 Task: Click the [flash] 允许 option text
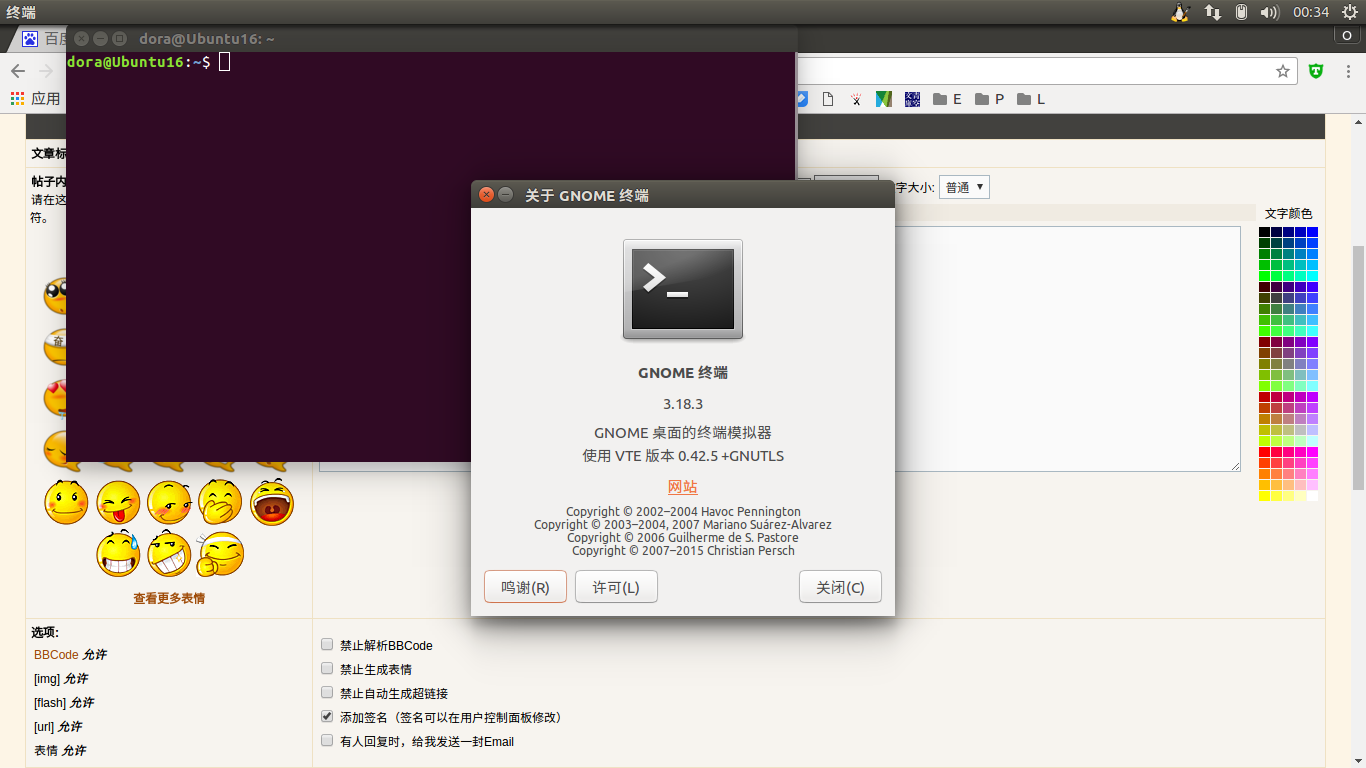pyautogui.click(x=63, y=703)
